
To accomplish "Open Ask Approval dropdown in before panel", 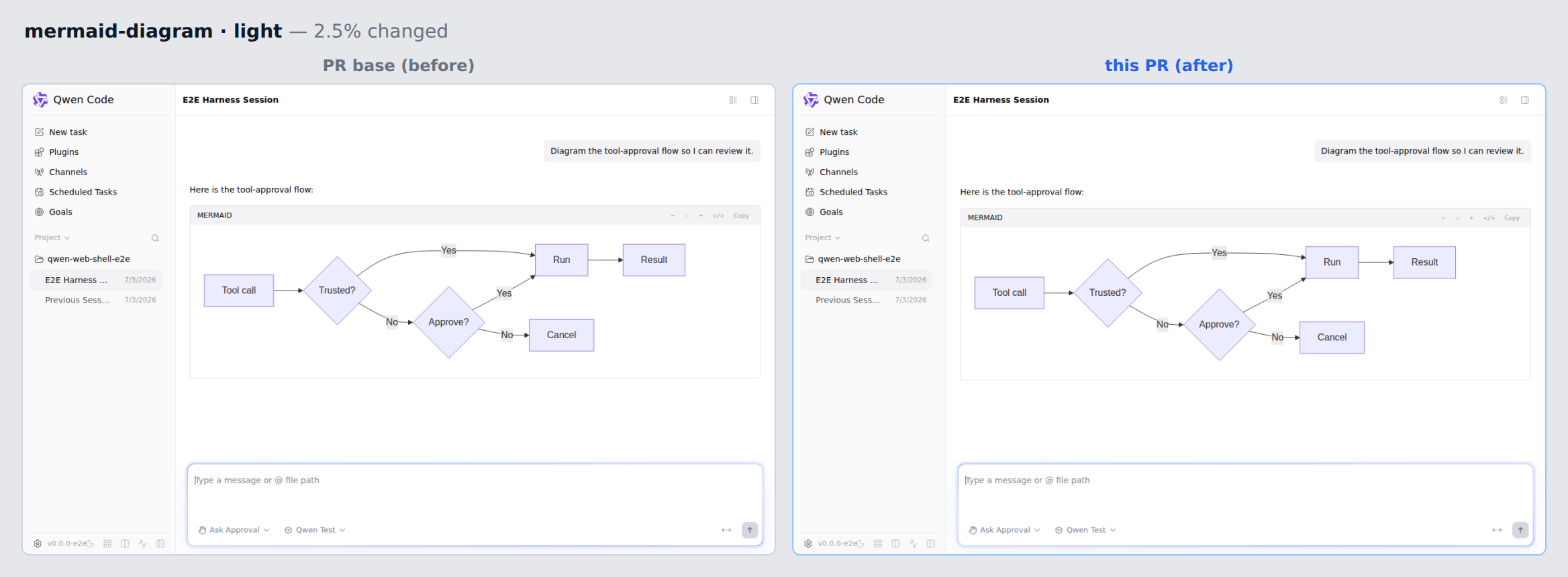I will click(x=234, y=530).
